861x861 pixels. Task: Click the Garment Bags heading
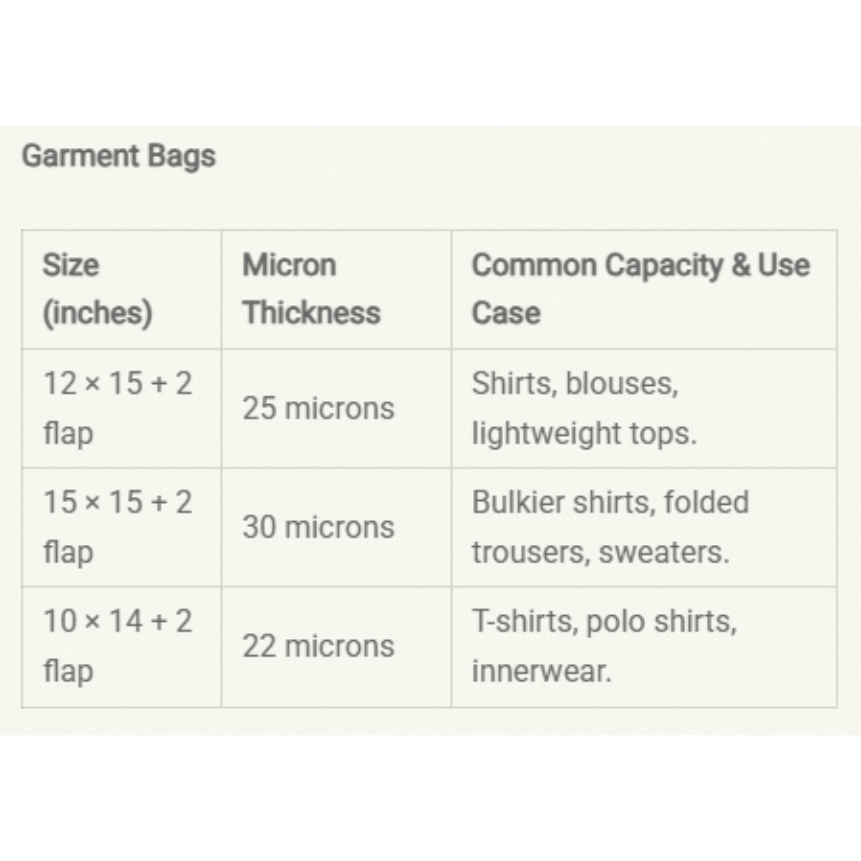click(118, 156)
